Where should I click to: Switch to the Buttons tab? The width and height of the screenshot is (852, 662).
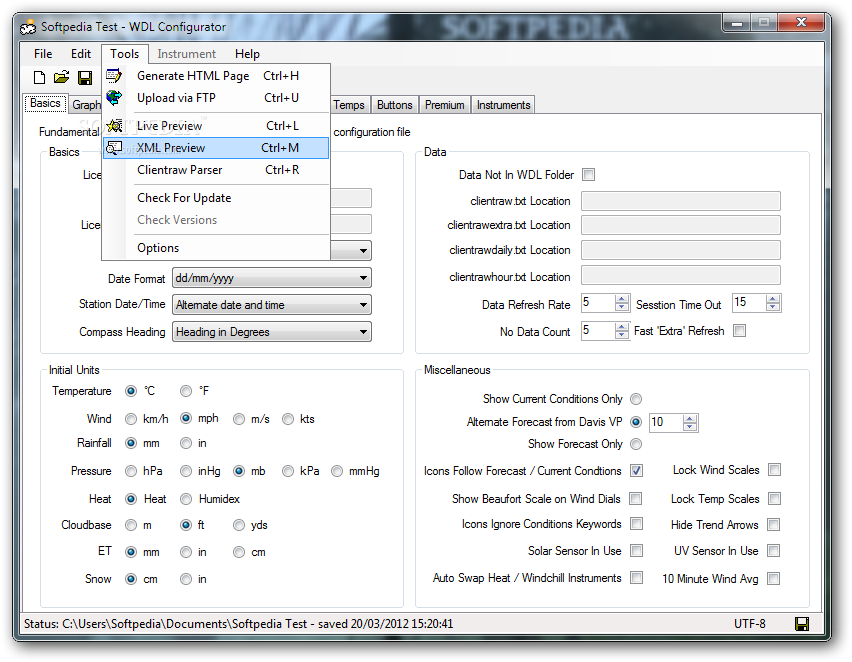coord(394,105)
